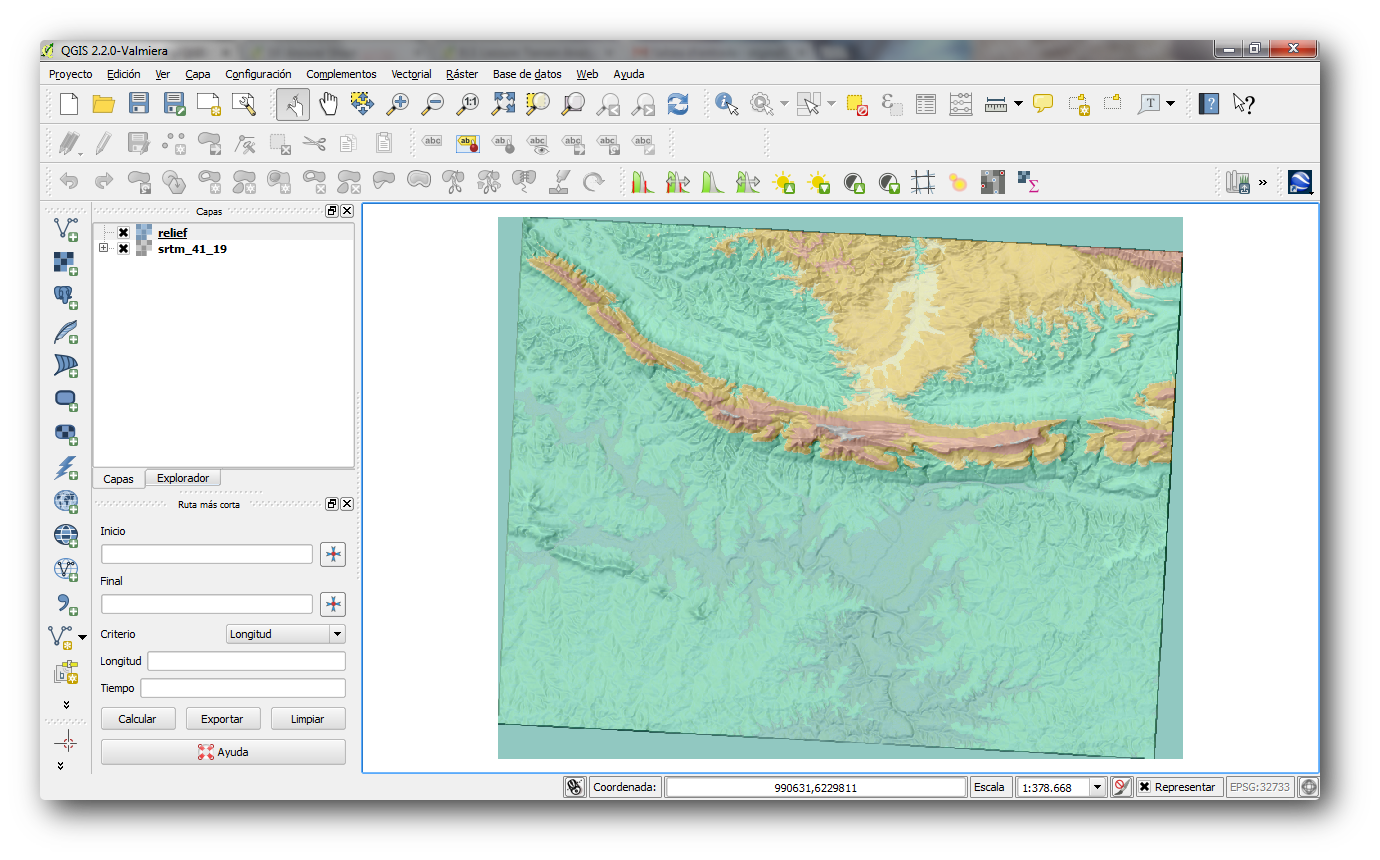Toggle visibility of relief layer

(x=123, y=233)
